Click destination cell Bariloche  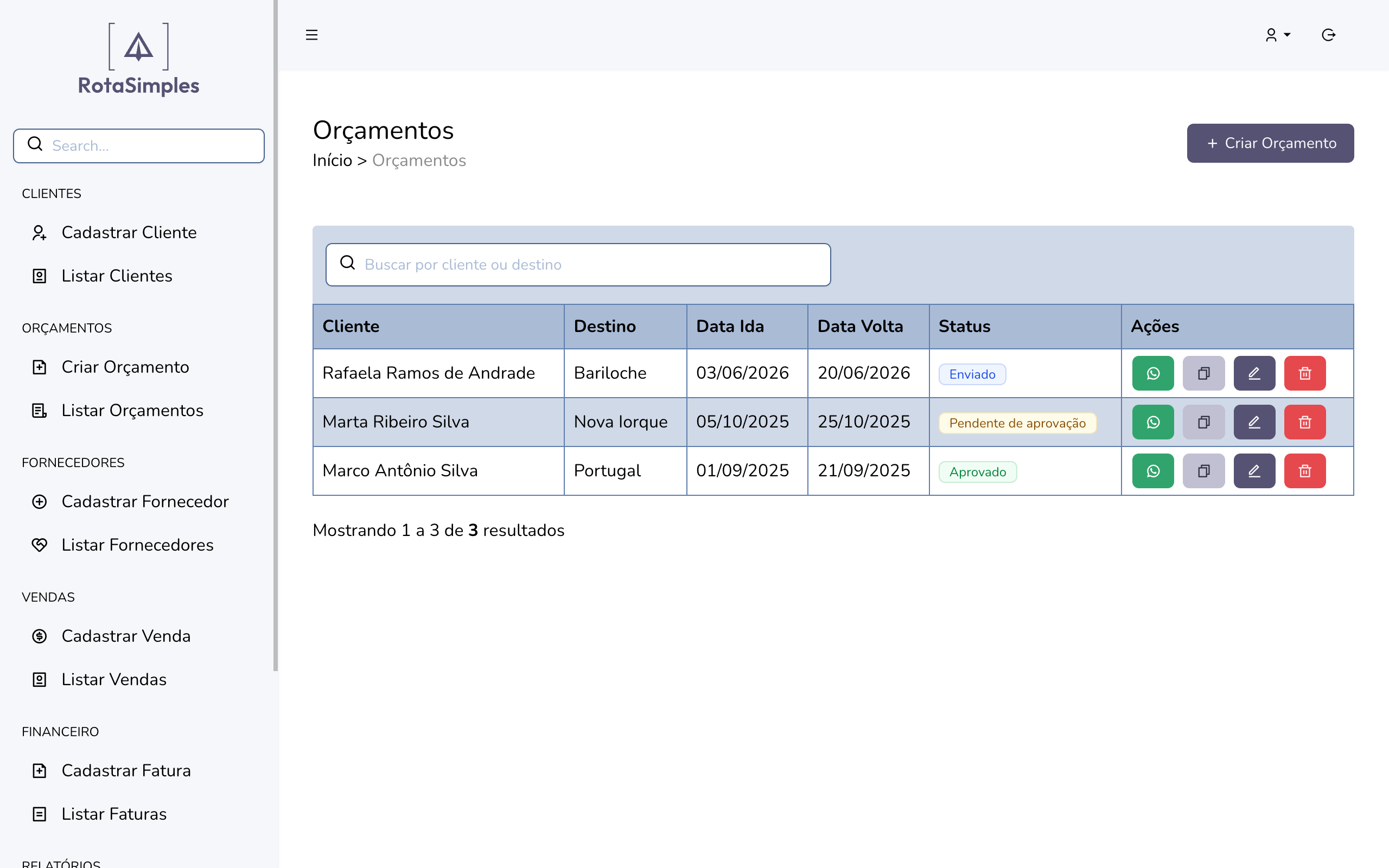625,373
